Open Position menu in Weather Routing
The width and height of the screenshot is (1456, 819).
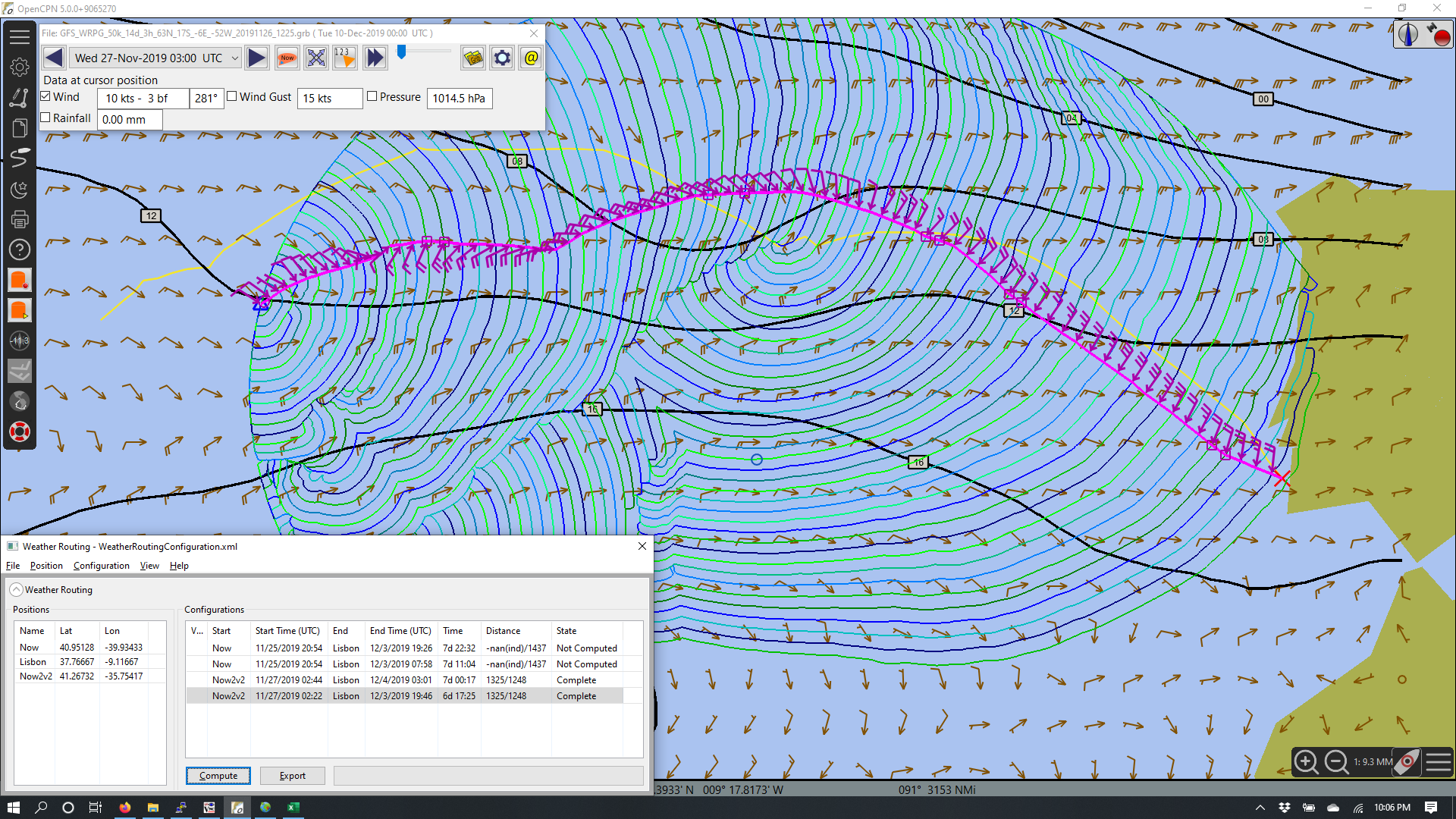click(46, 566)
